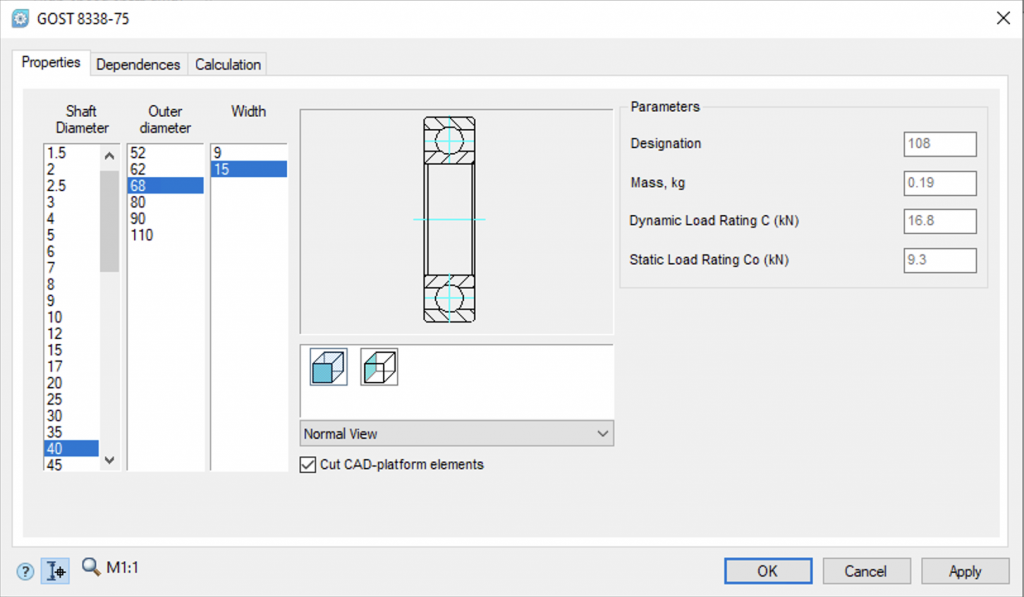Choose width 9 from Width list

coord(218,153)
